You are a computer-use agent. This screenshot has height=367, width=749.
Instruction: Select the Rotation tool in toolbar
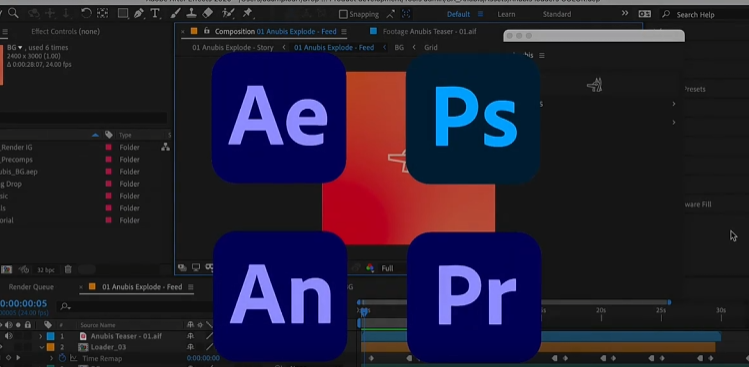click(86, 13)
